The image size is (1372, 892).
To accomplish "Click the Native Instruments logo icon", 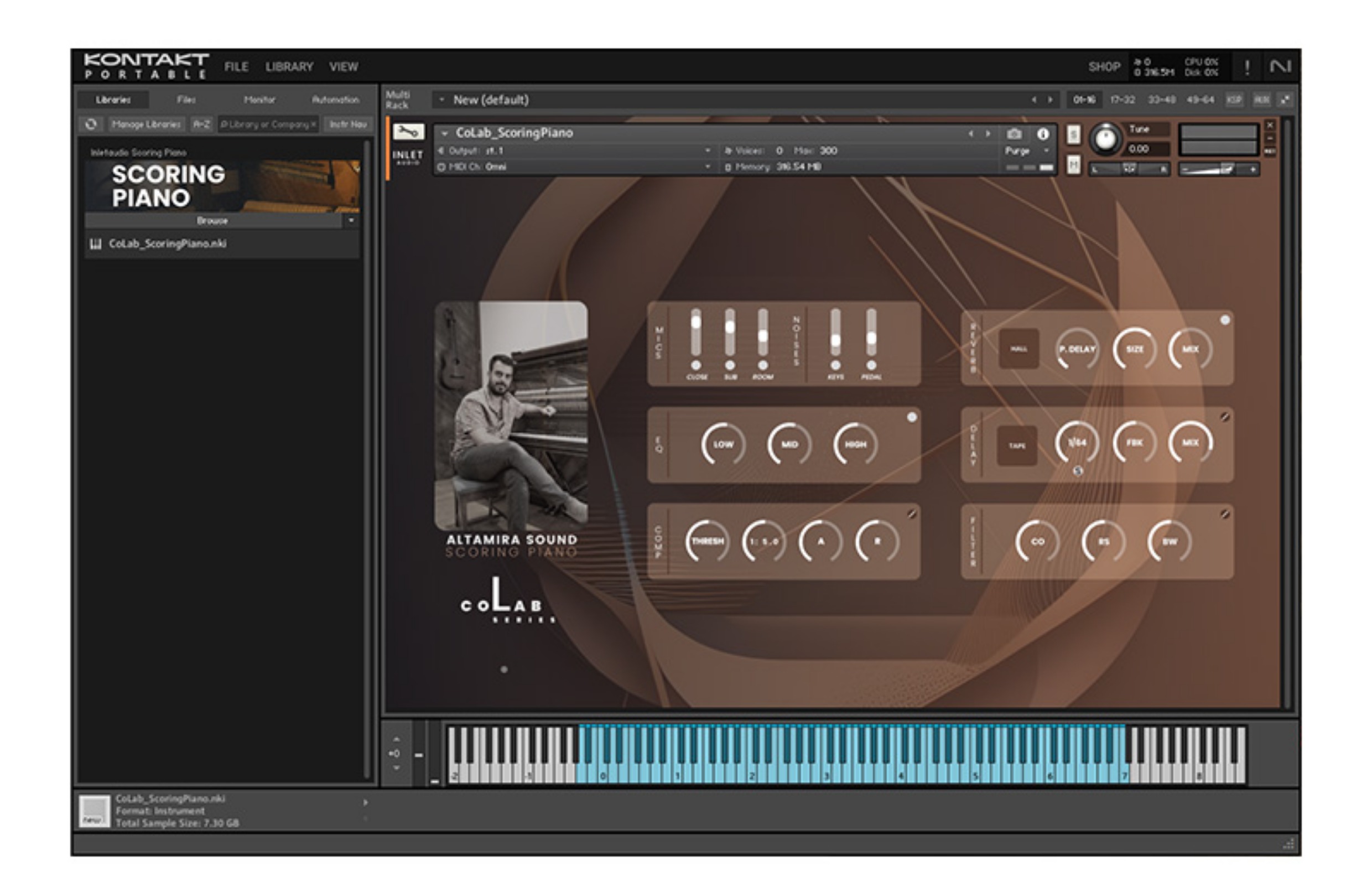I will click(x=1280, y=66).
